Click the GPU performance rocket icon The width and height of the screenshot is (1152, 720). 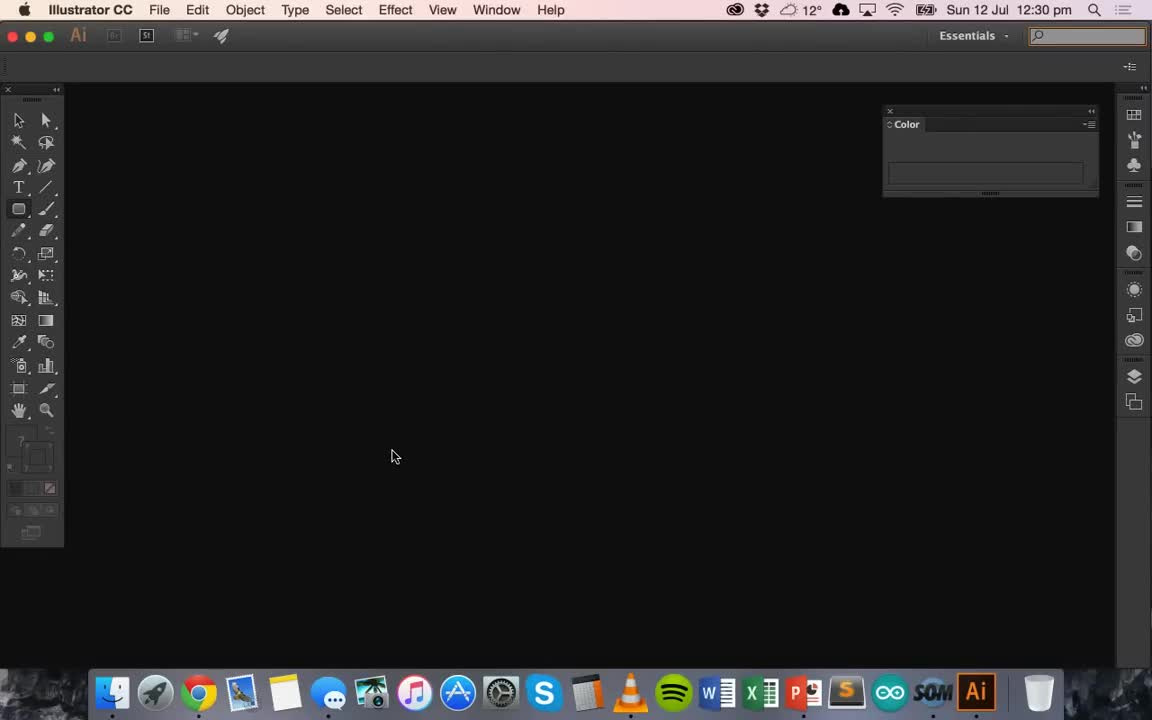221,35
